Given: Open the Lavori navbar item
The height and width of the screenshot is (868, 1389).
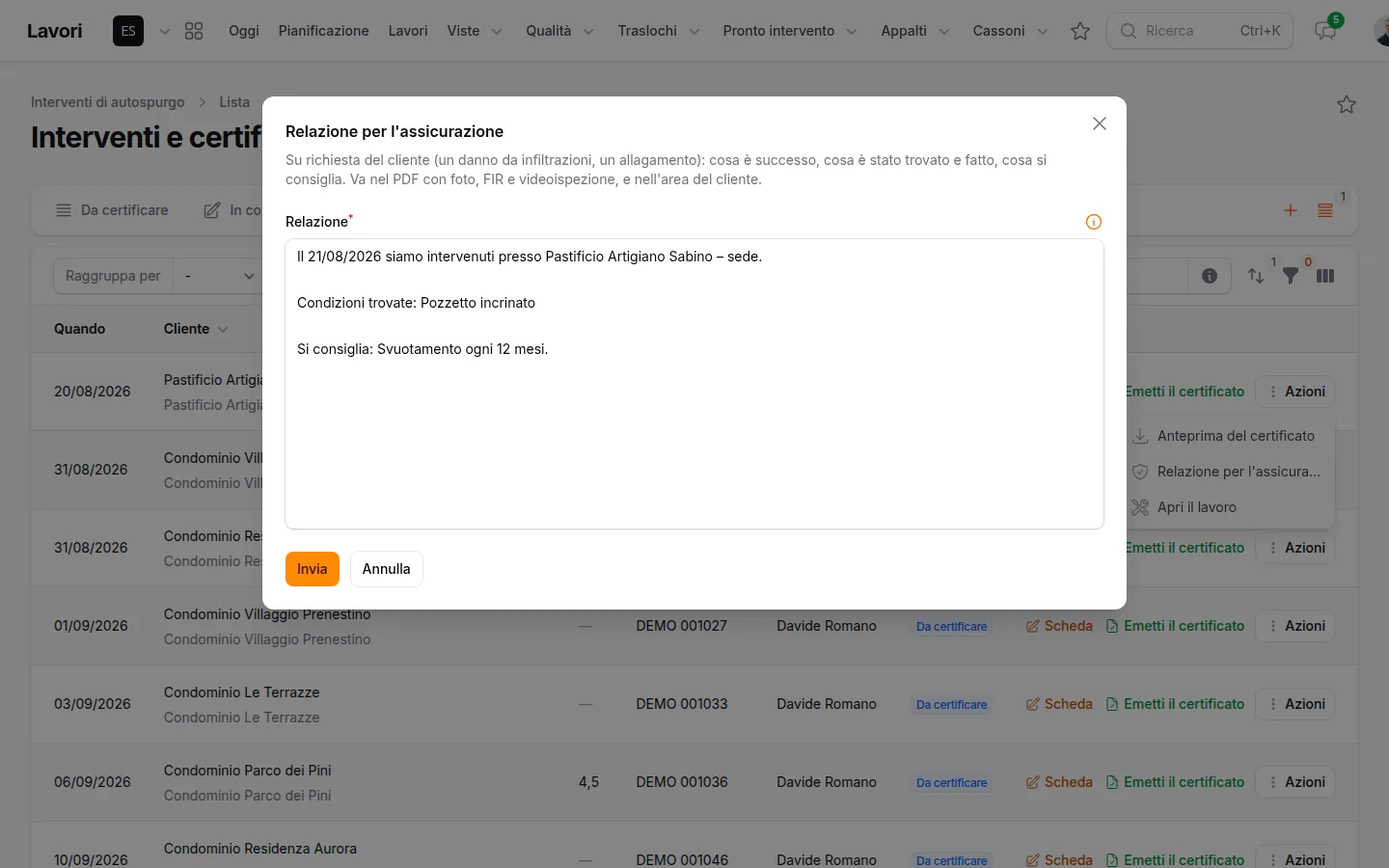Looking at the screenshot, I should [408, 31].
